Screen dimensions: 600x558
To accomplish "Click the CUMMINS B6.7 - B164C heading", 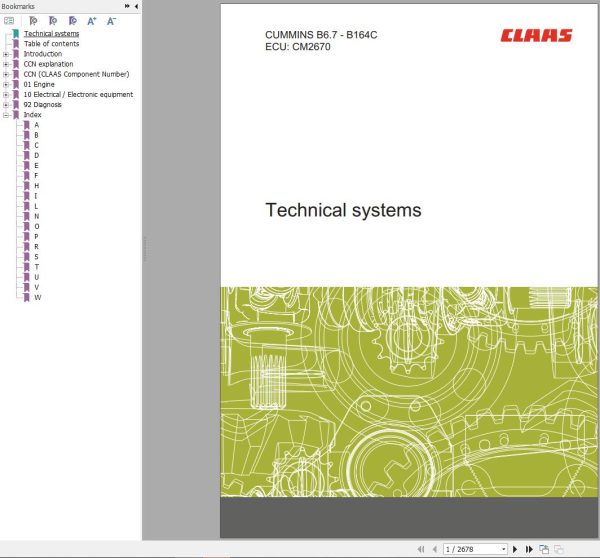I will (x=321, y=35).
